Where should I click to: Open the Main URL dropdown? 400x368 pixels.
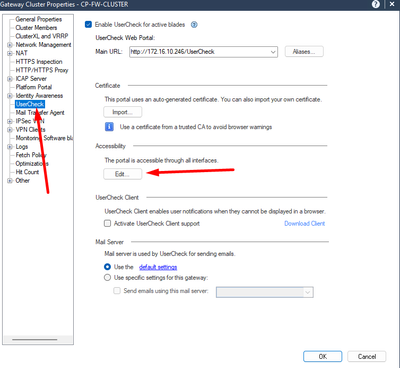click(x=273, y=52)
